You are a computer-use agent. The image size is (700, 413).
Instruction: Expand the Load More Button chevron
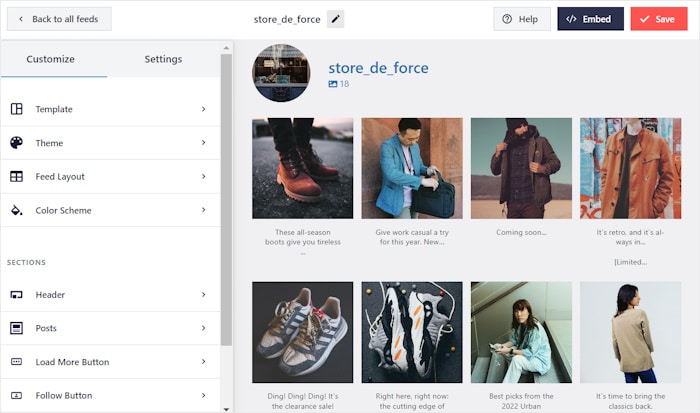203,362
